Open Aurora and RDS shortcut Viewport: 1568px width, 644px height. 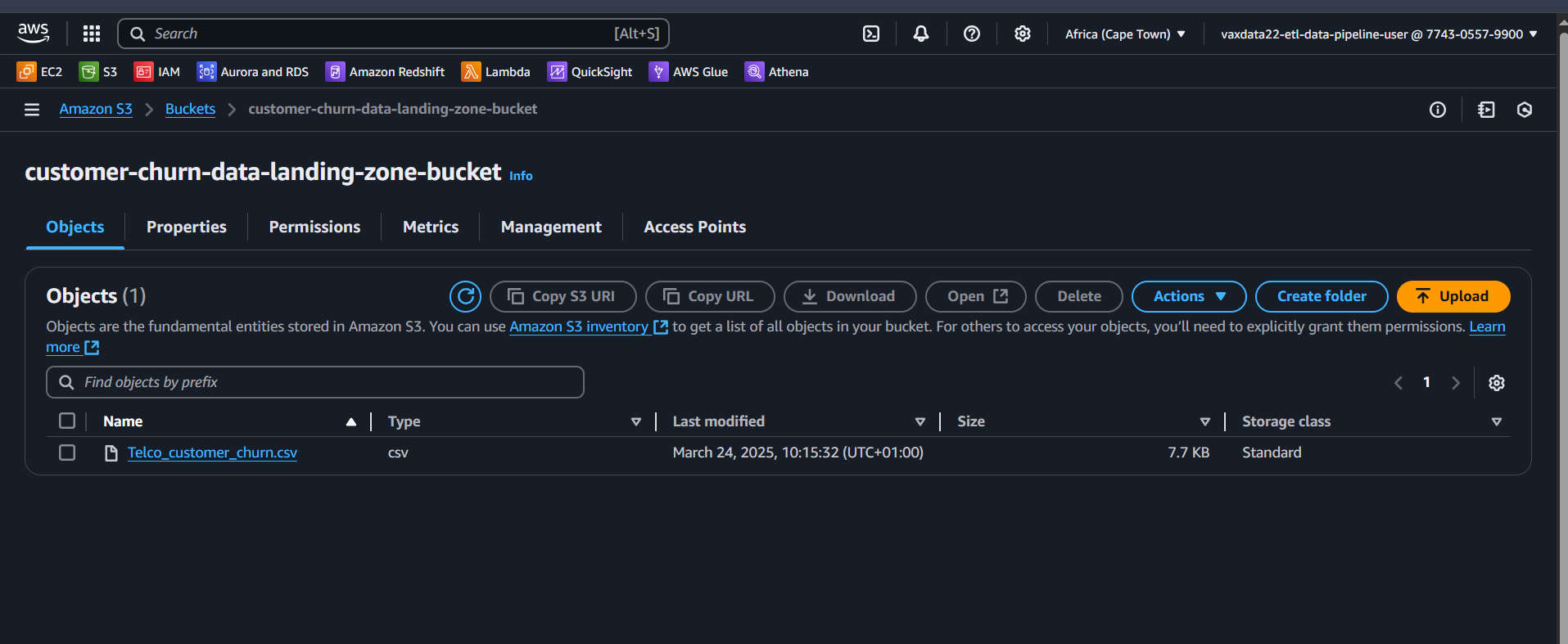253,72
